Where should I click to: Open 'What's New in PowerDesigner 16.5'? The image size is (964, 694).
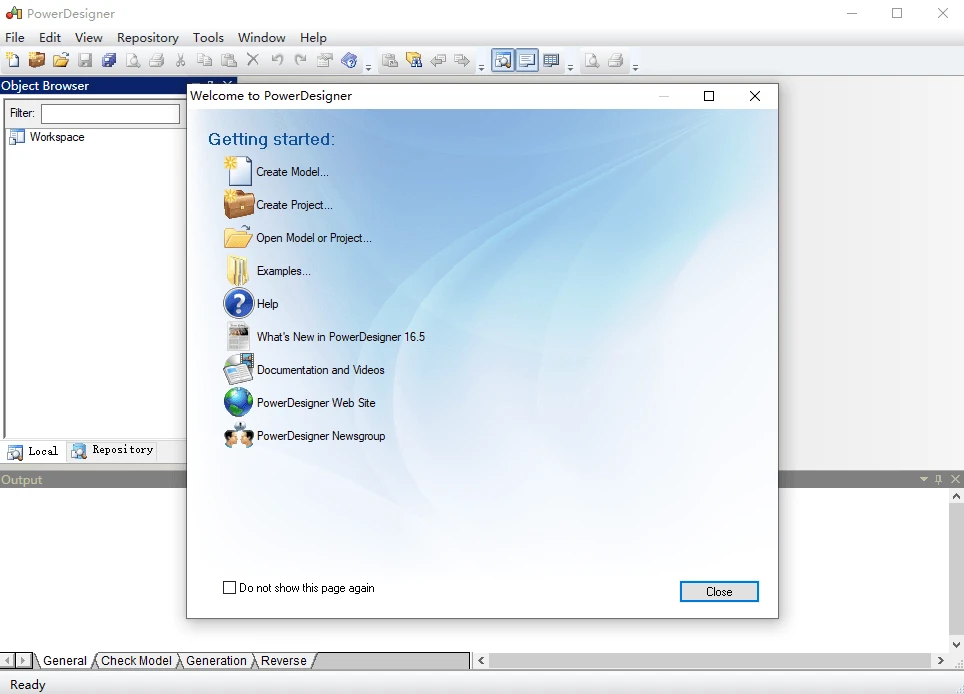point(341,337)
